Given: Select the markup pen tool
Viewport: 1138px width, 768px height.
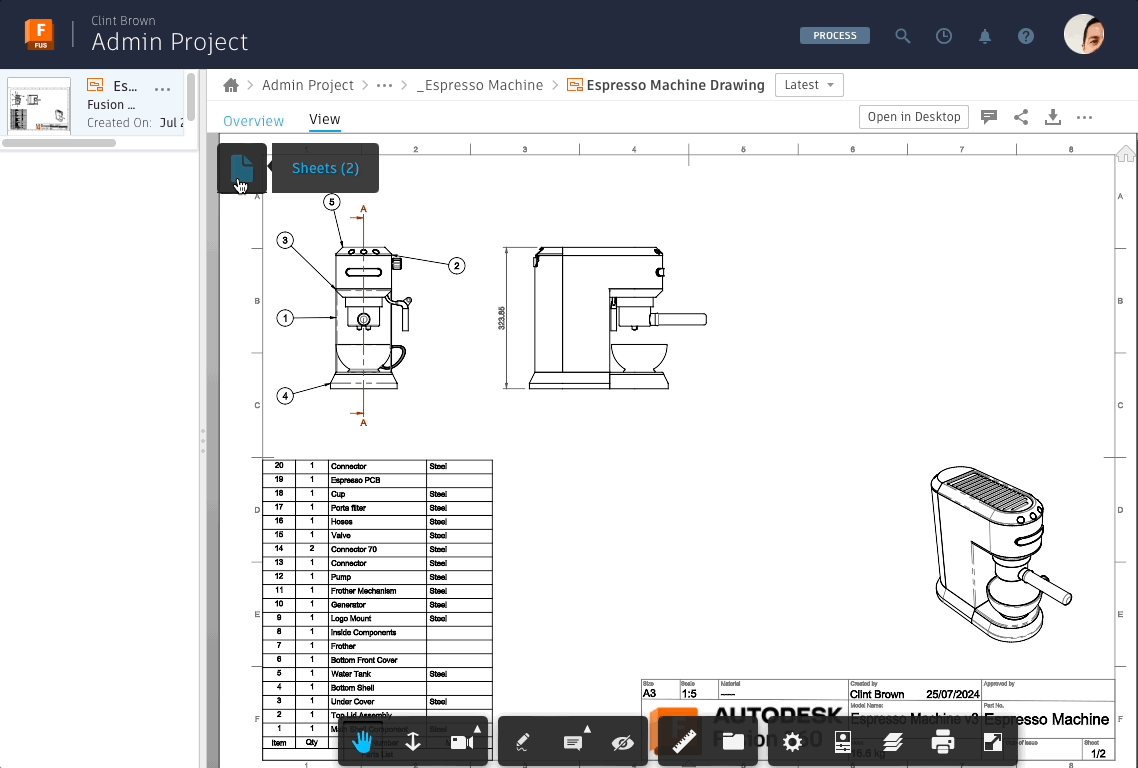Looking at the screenshot, I should 523,741.
